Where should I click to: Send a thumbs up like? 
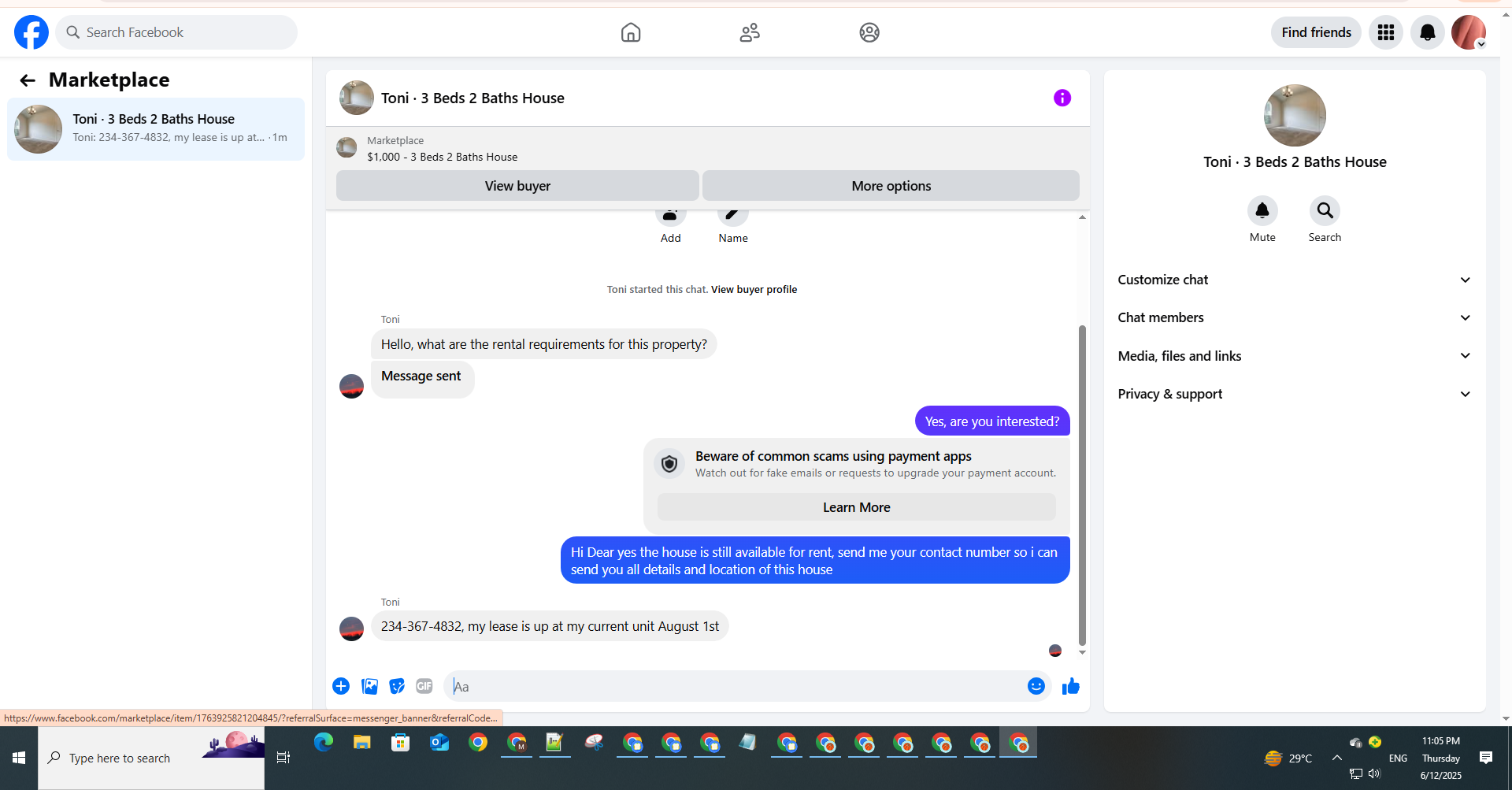[x=1071, y=686]
